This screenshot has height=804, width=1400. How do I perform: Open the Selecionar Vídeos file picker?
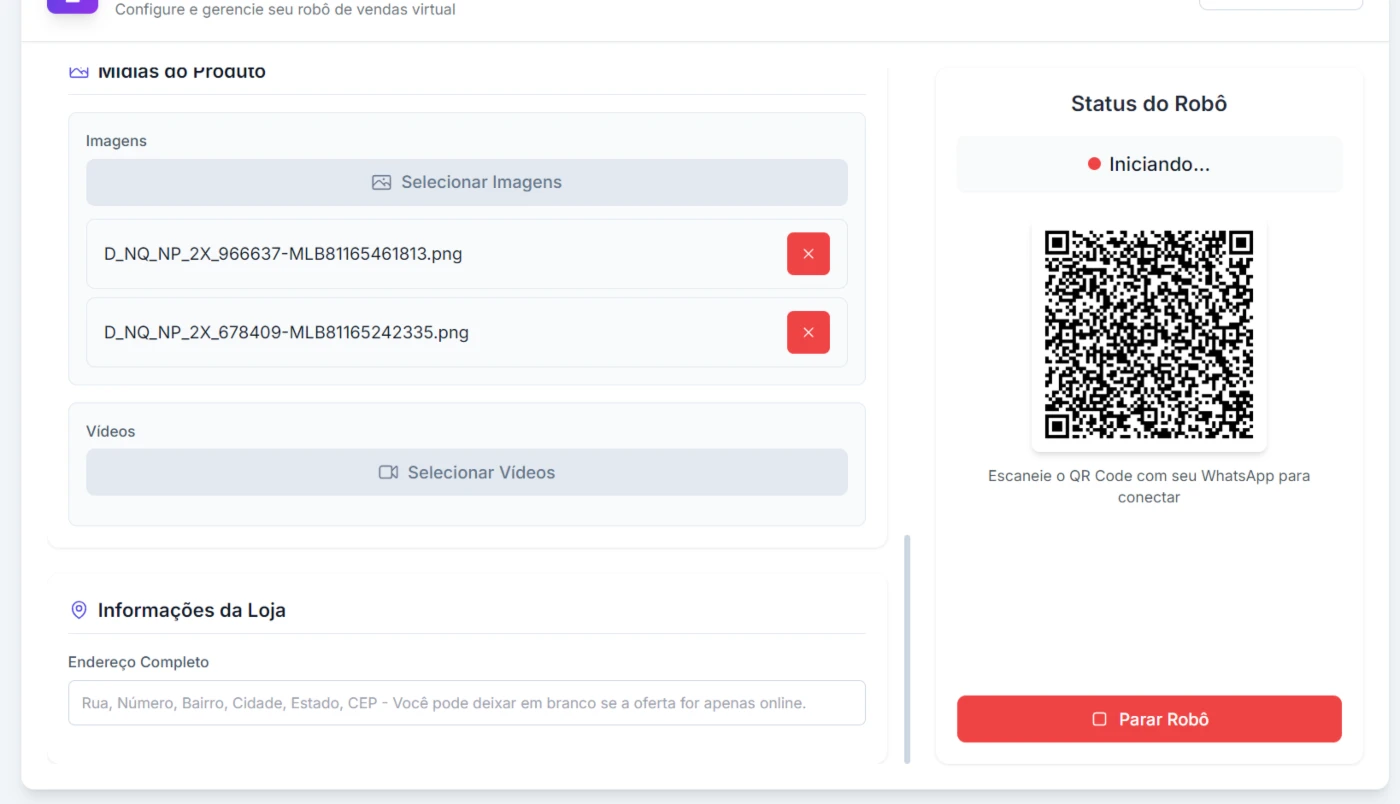(x=467, y=472)
